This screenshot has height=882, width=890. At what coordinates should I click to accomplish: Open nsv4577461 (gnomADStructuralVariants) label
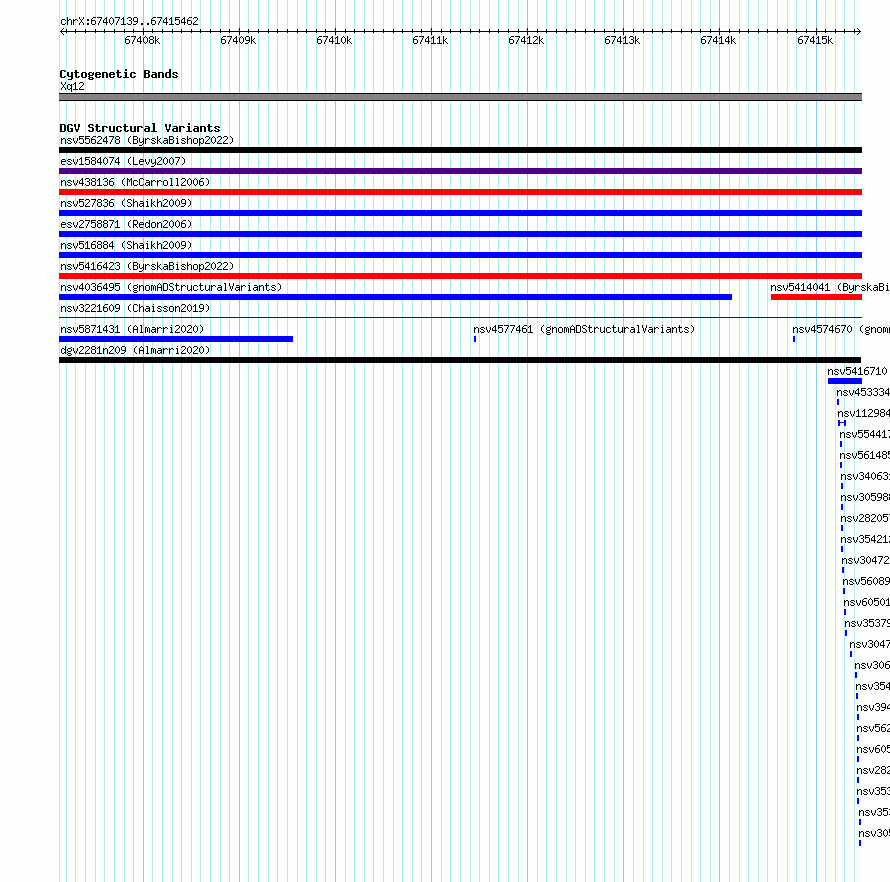coord(584,329)
